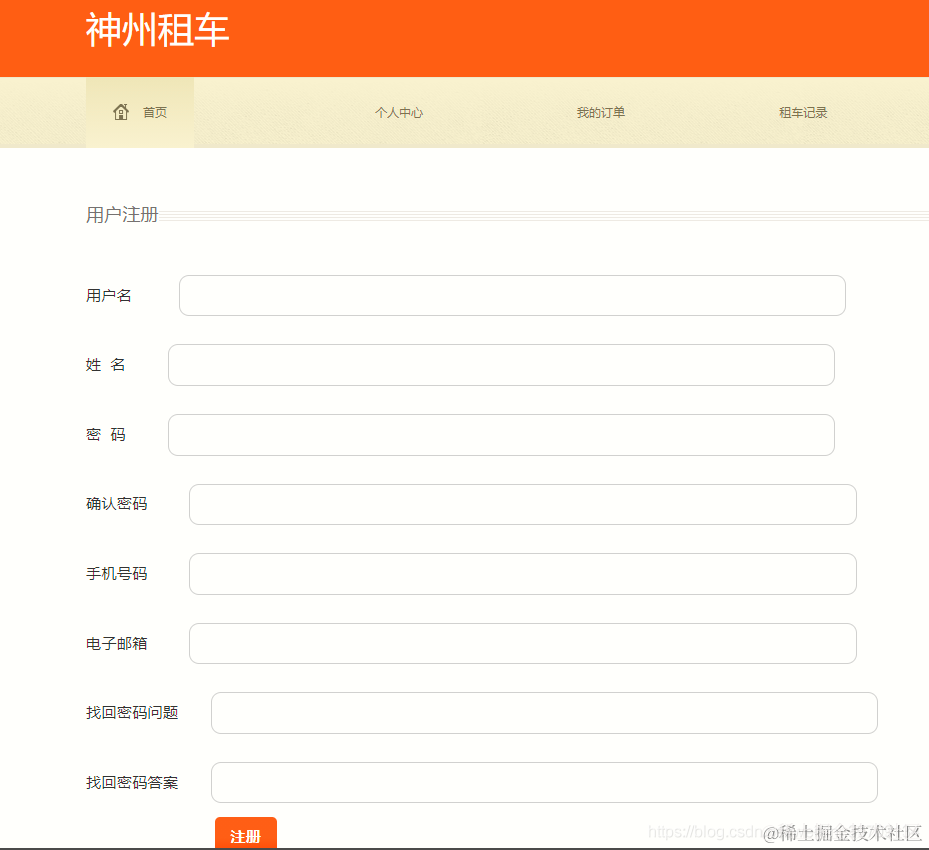Click the 用户注册 heading text
Image resolution: width=929 pixels, height=850 pixels.
122,214
